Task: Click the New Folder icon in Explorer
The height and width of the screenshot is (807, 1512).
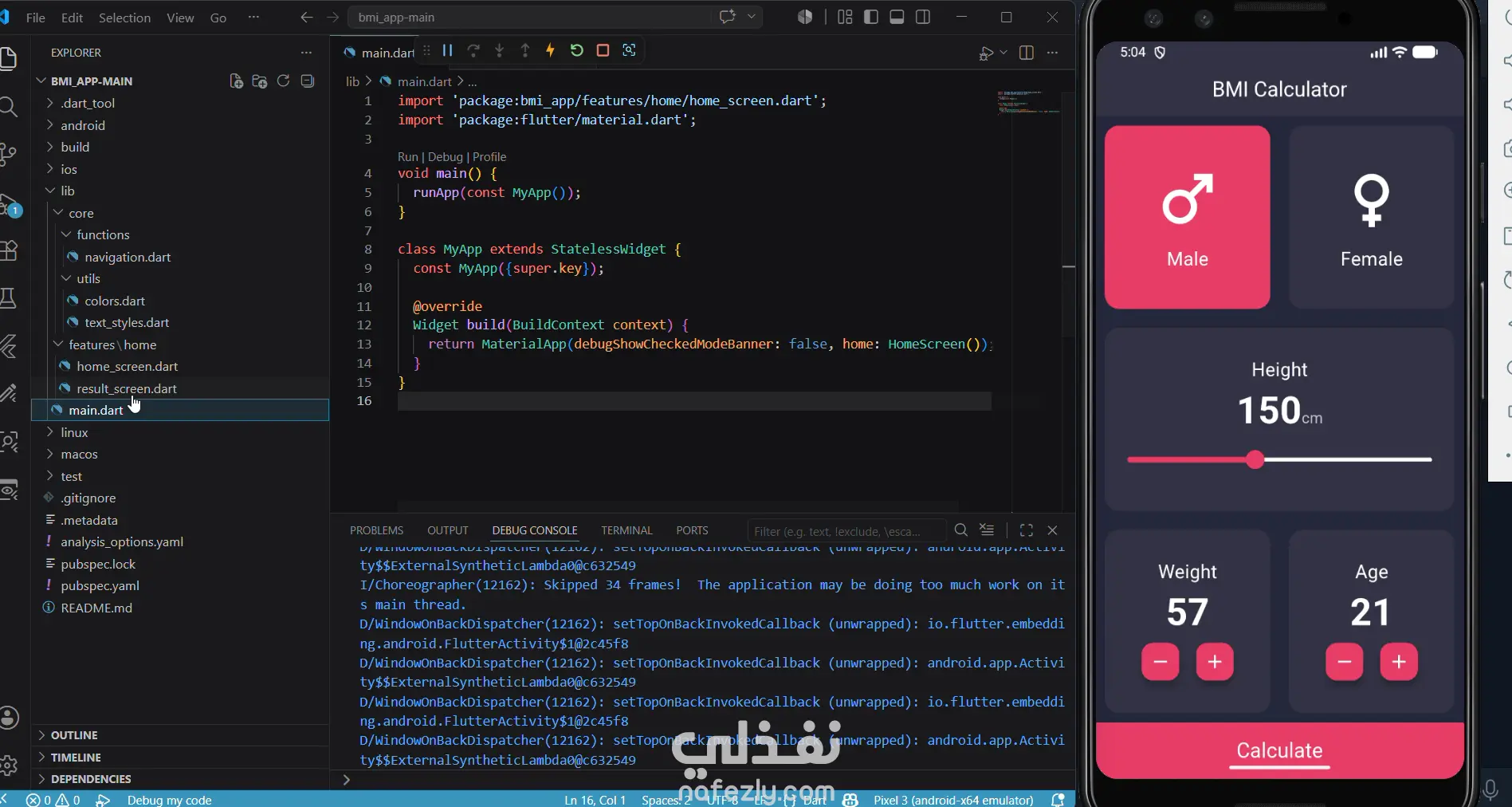Action: [259, 81]
